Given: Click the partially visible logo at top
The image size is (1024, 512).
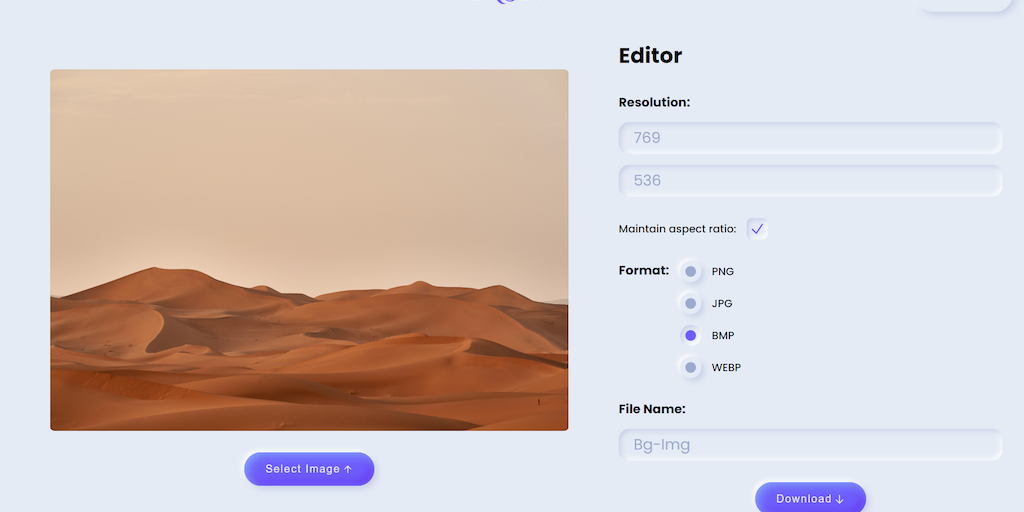Looking at the screenshot, I should [511, 2].
